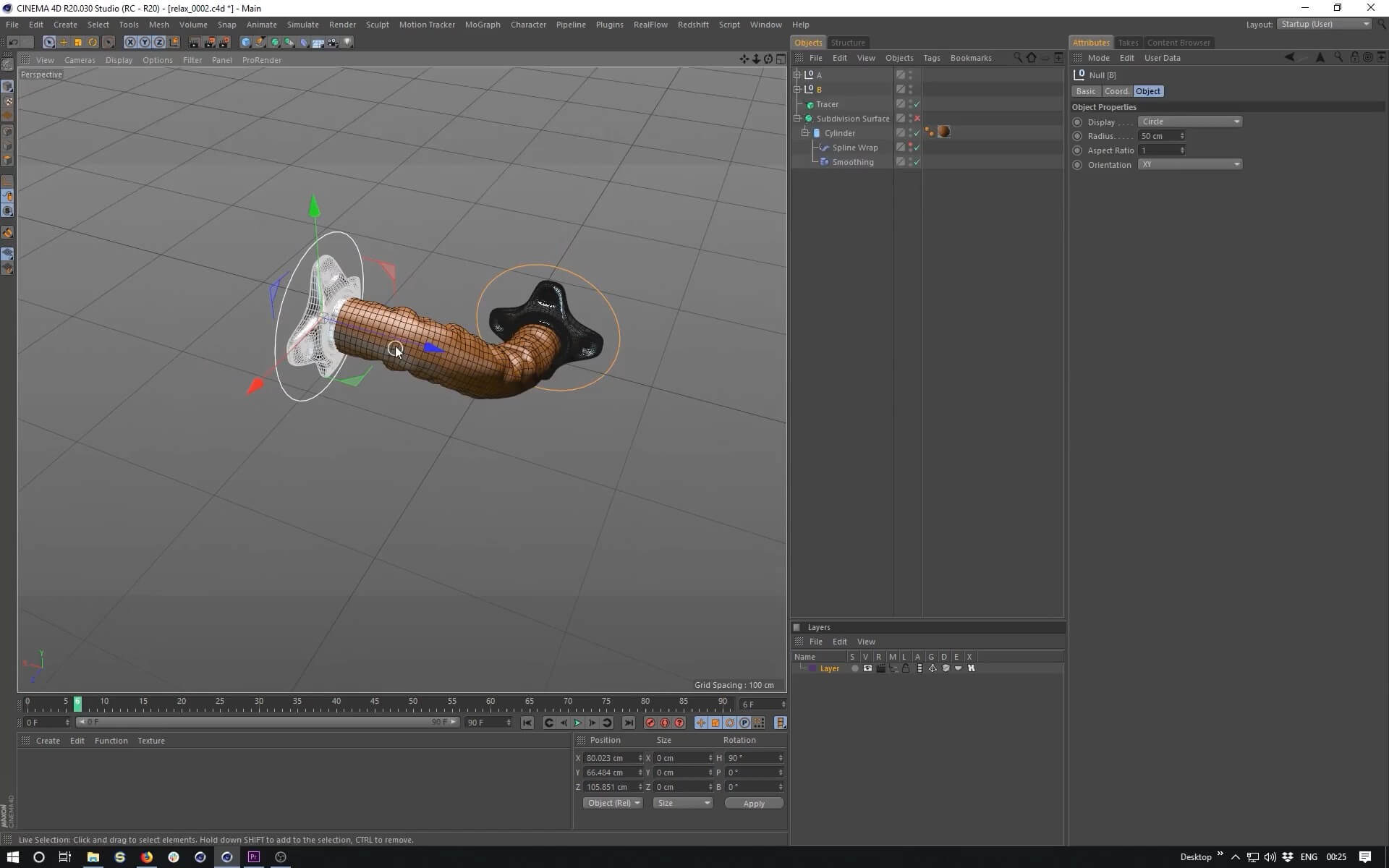Open the Cube primitive object icon
1389x868 pixels.
coord(246,43)
